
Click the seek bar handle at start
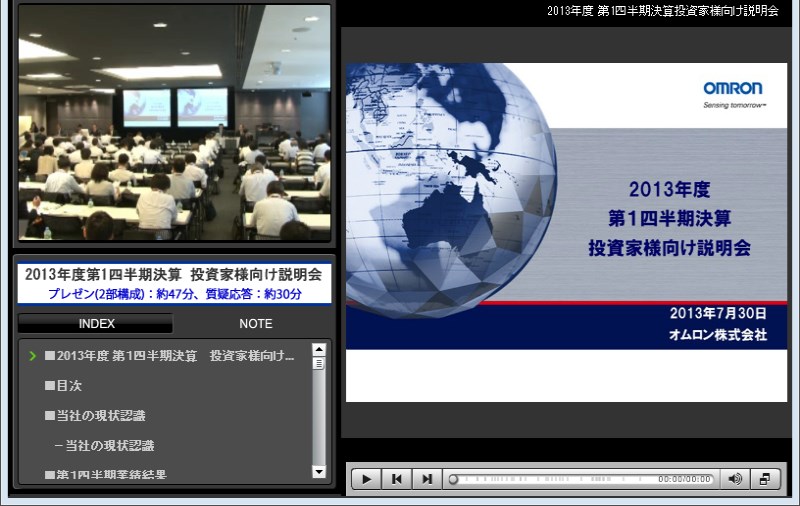[453, 479]
